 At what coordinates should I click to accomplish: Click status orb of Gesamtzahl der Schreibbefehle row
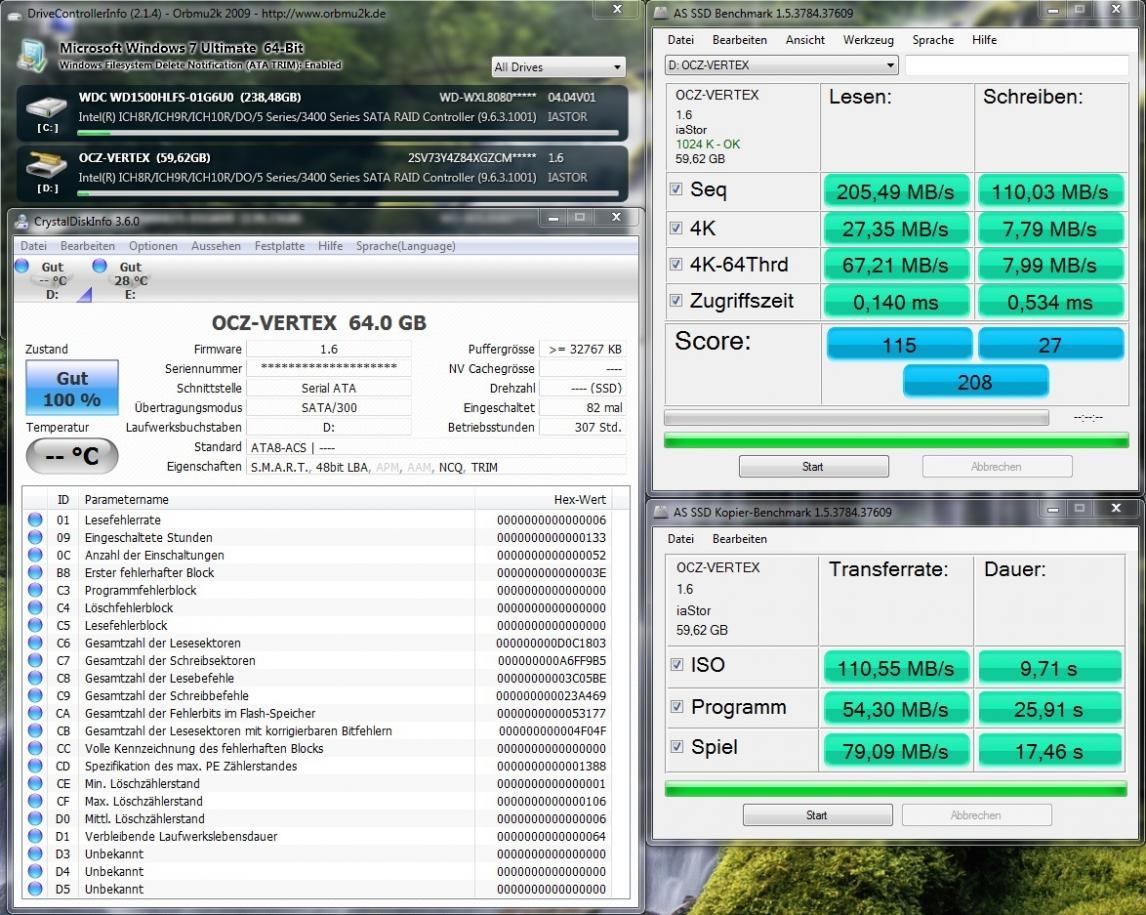point(35,696)
